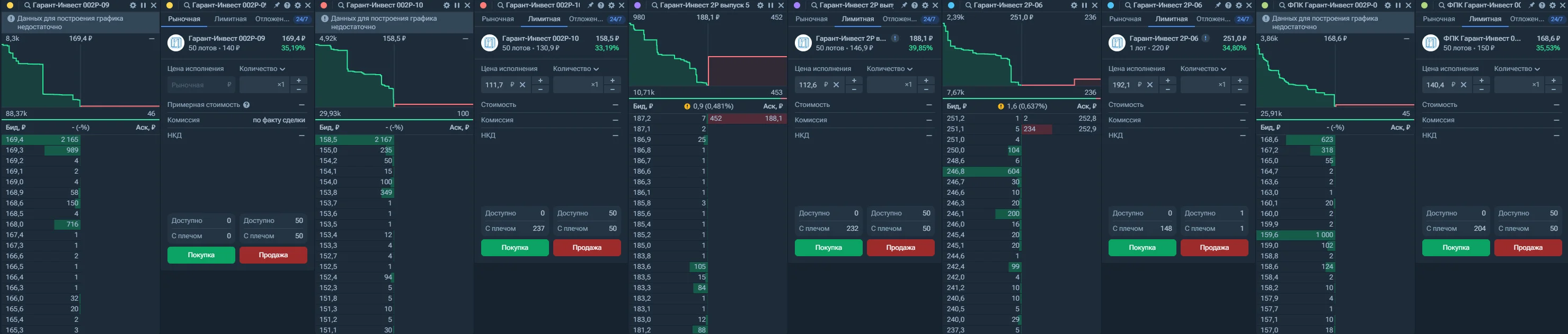The height and width of the screenshot is (334, 1568).
Task: Click info icon next to Гарант-Инвест 2Р-06 name
Action: pos(1205,38)
